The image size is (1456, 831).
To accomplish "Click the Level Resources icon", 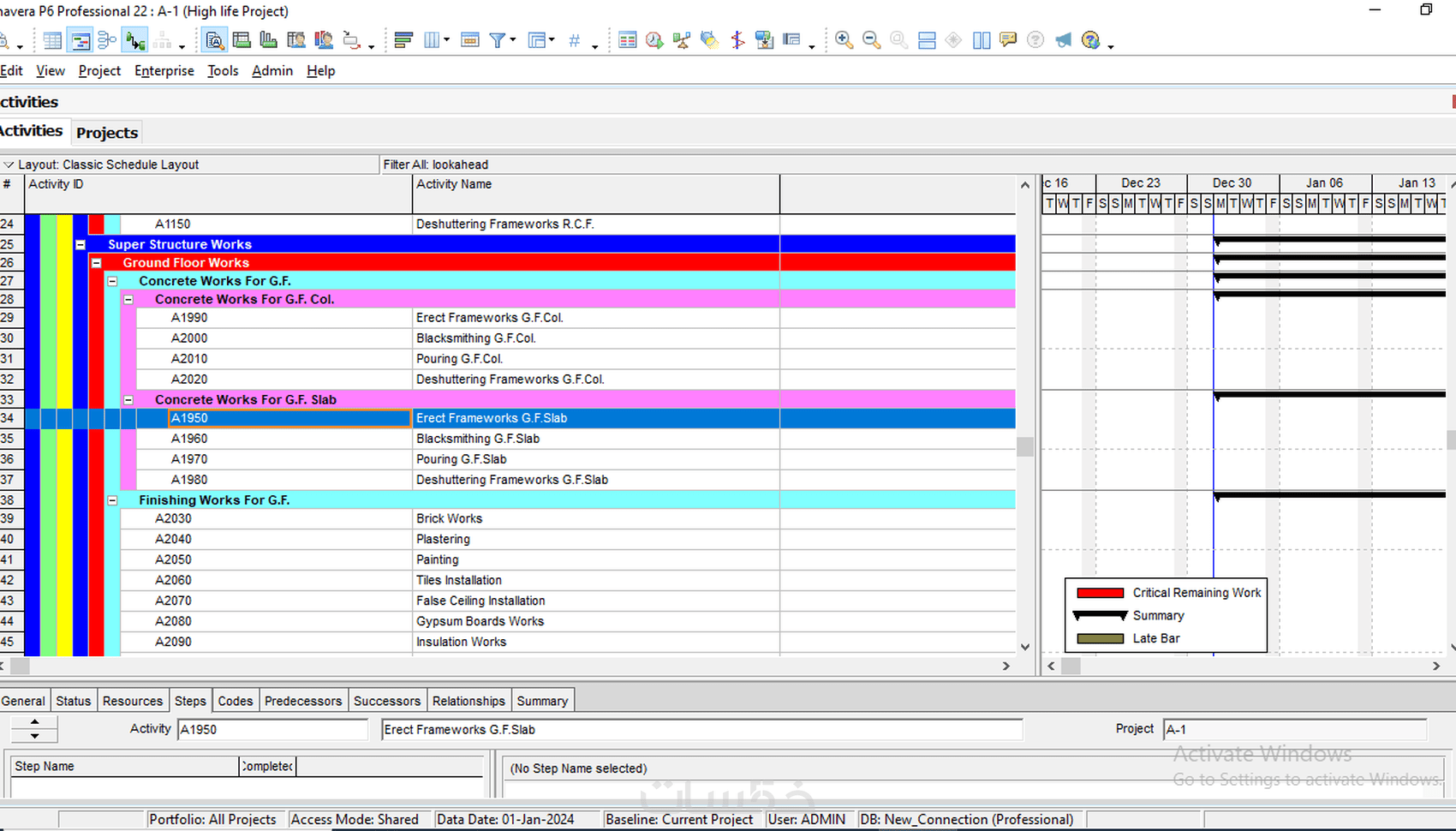I will tap(682, 40).
